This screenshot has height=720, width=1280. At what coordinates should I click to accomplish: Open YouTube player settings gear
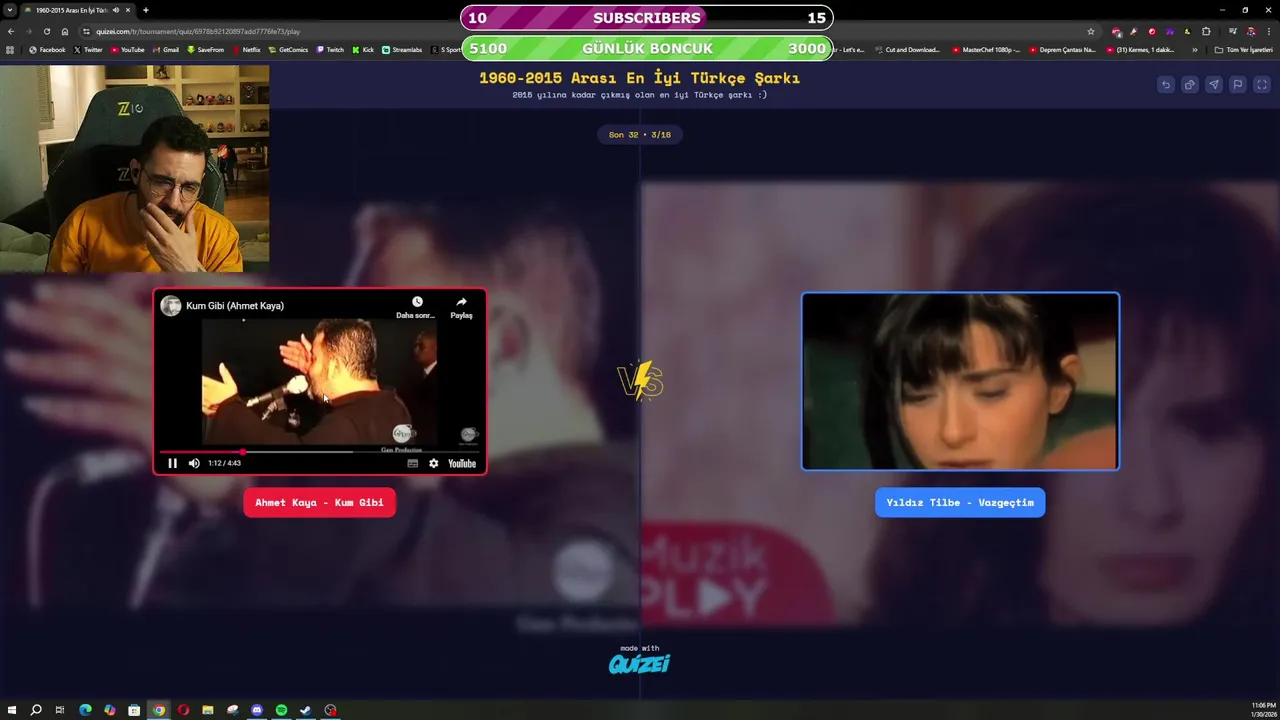[x=433, y=463]
